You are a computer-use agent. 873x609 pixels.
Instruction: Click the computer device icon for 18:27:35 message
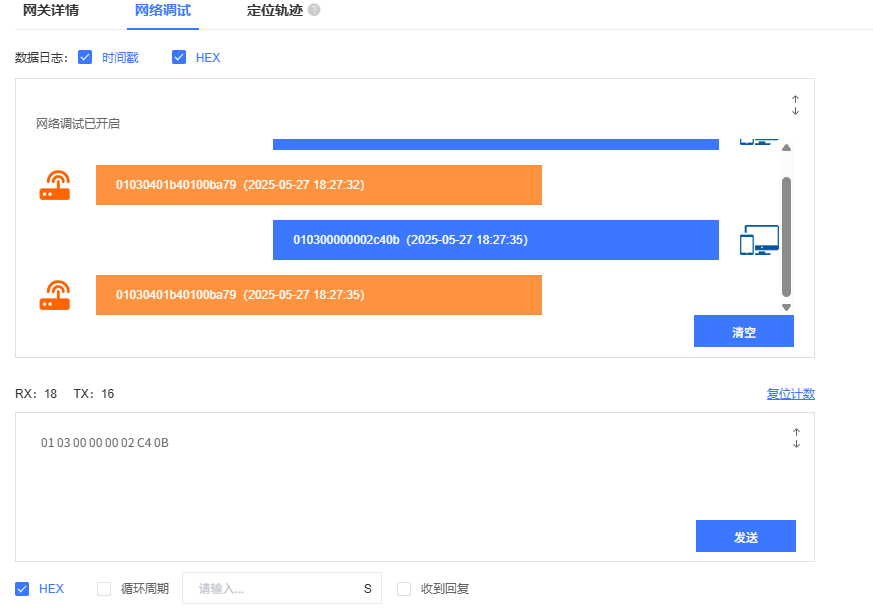click(759, 240)
